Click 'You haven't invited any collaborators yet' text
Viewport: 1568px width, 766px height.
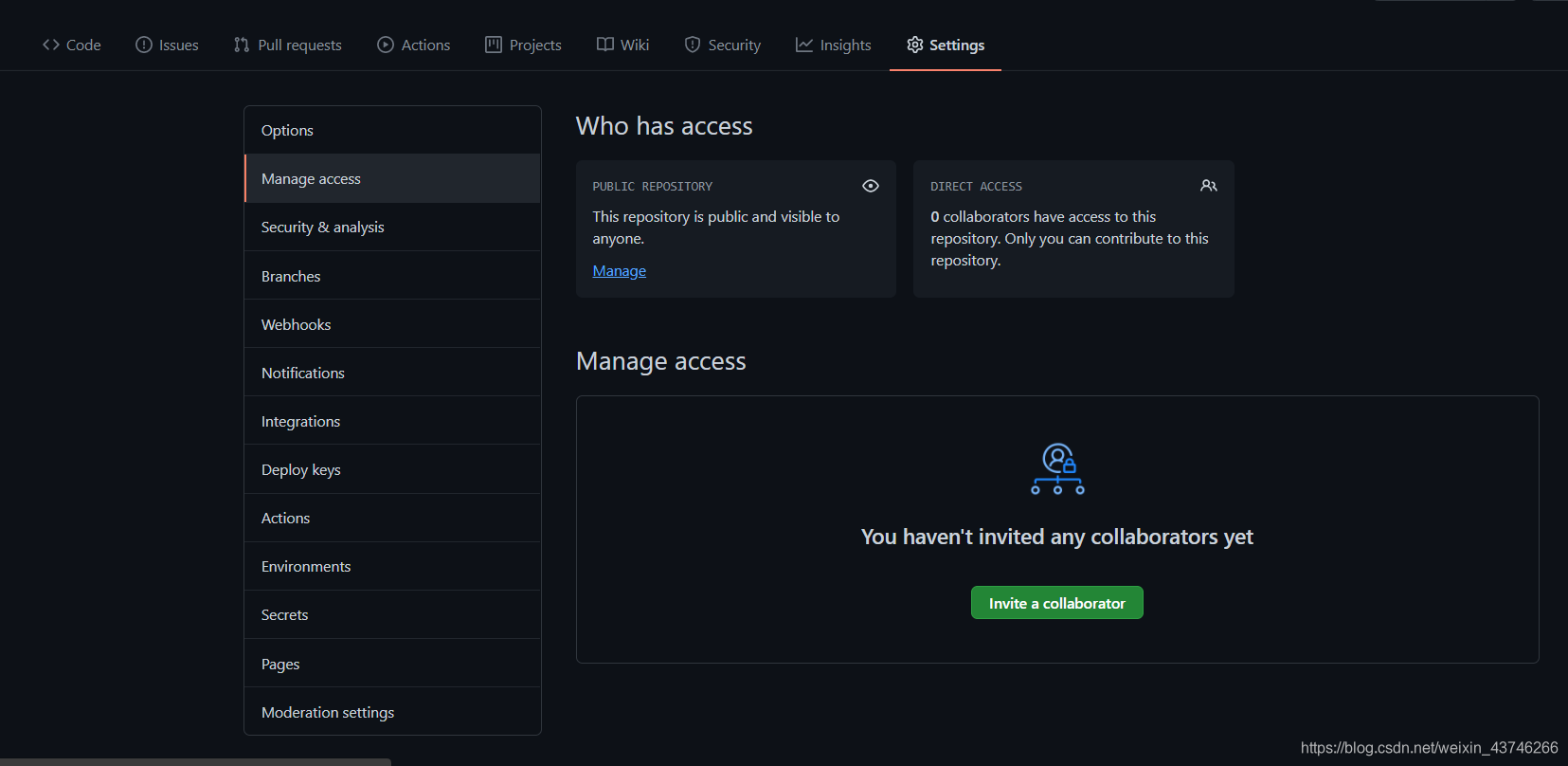tap(1057, 537)
